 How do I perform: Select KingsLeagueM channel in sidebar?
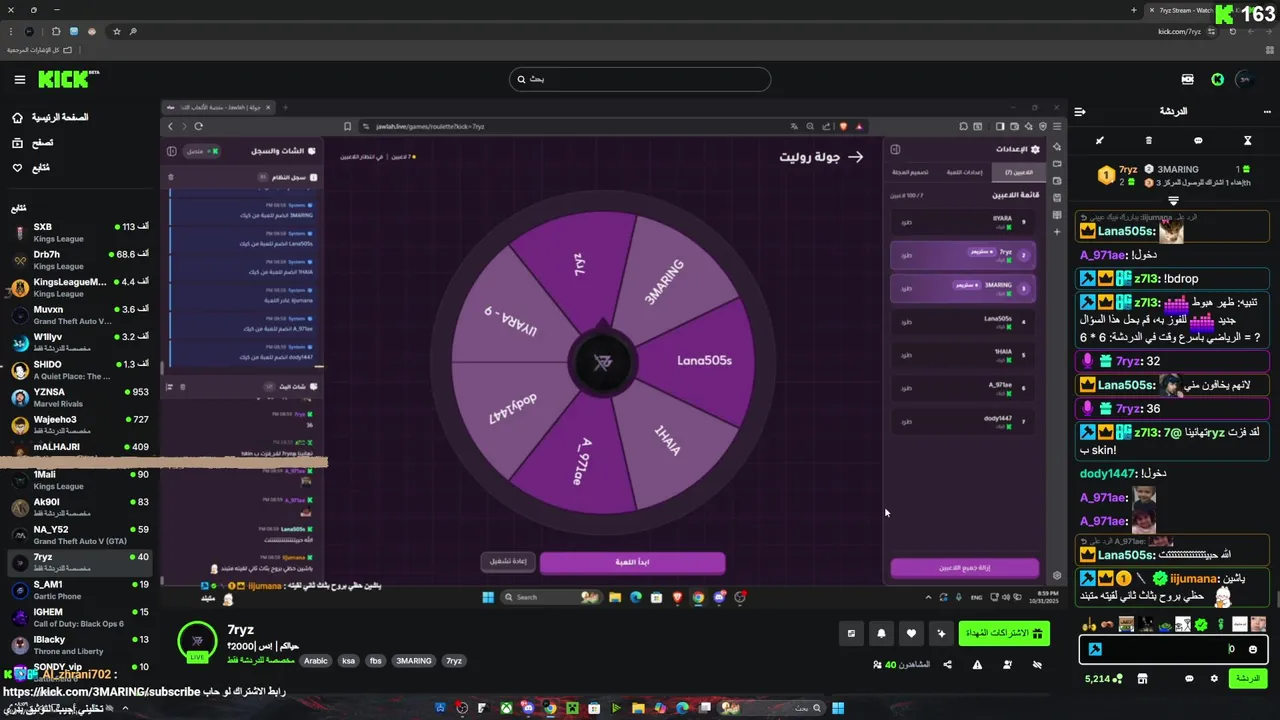(78, 287)
